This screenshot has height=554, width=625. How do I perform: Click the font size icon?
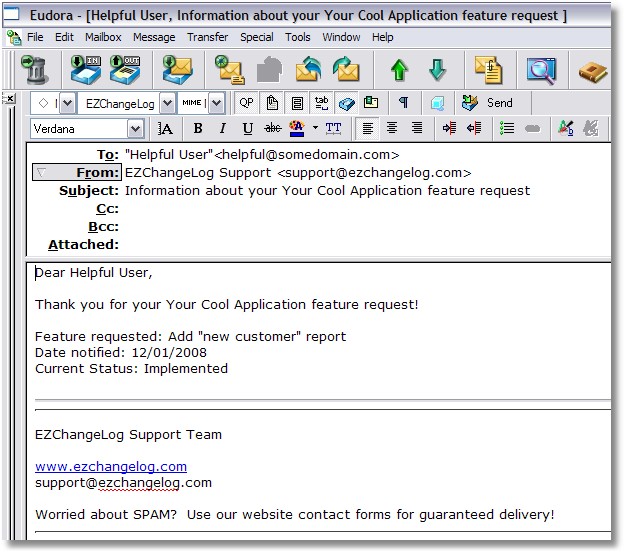click(x=165, y=128)
